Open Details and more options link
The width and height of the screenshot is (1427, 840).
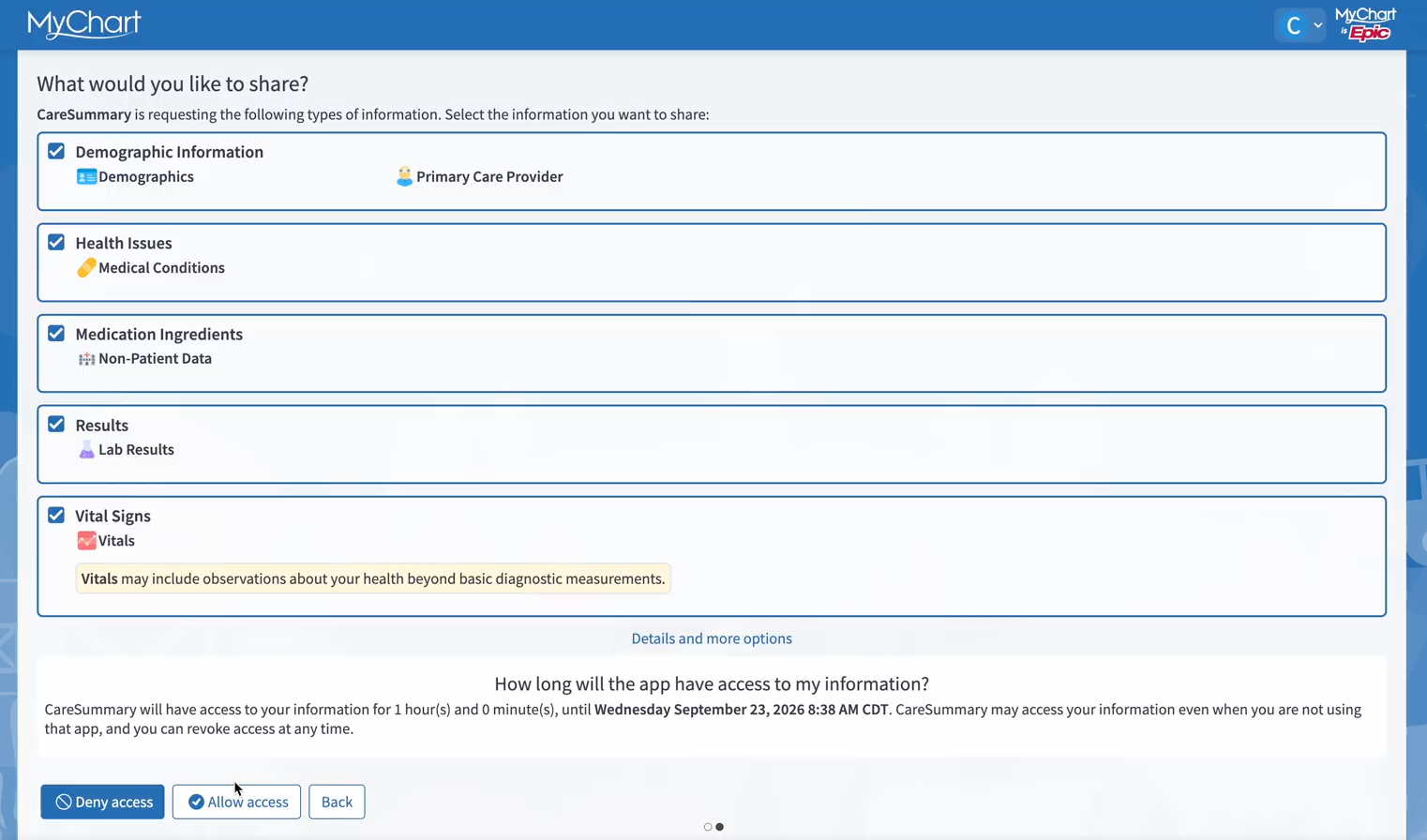pyautogui.click(x=712, y=638)
